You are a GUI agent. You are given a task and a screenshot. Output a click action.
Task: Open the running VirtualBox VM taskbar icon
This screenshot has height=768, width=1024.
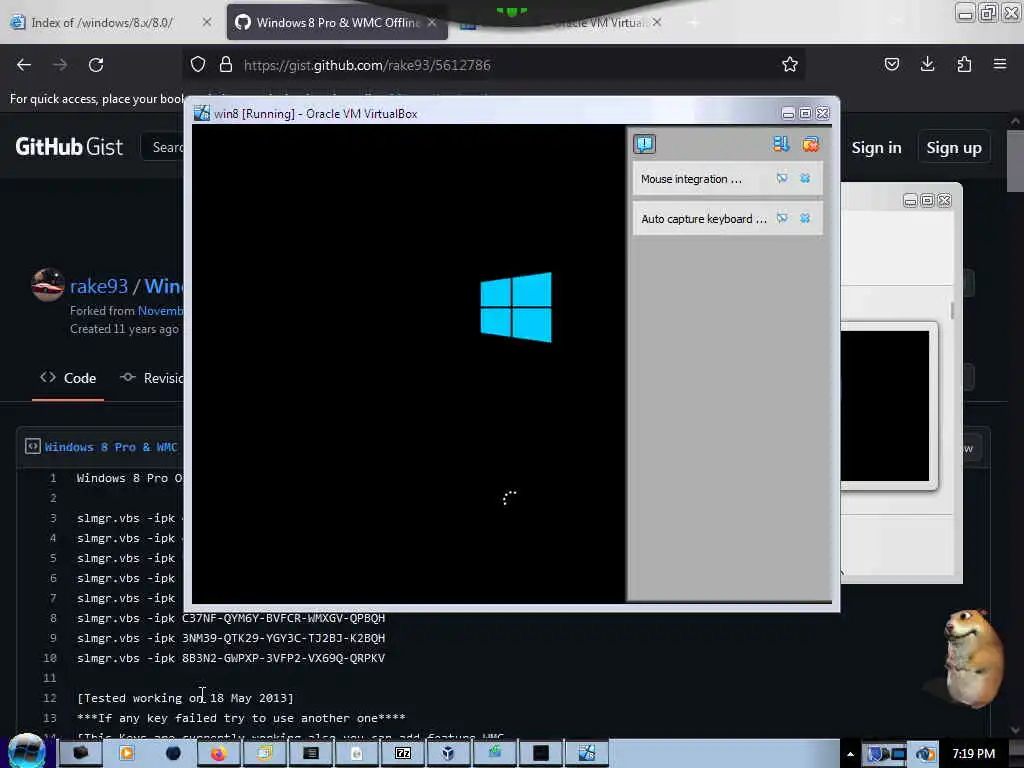587,754
